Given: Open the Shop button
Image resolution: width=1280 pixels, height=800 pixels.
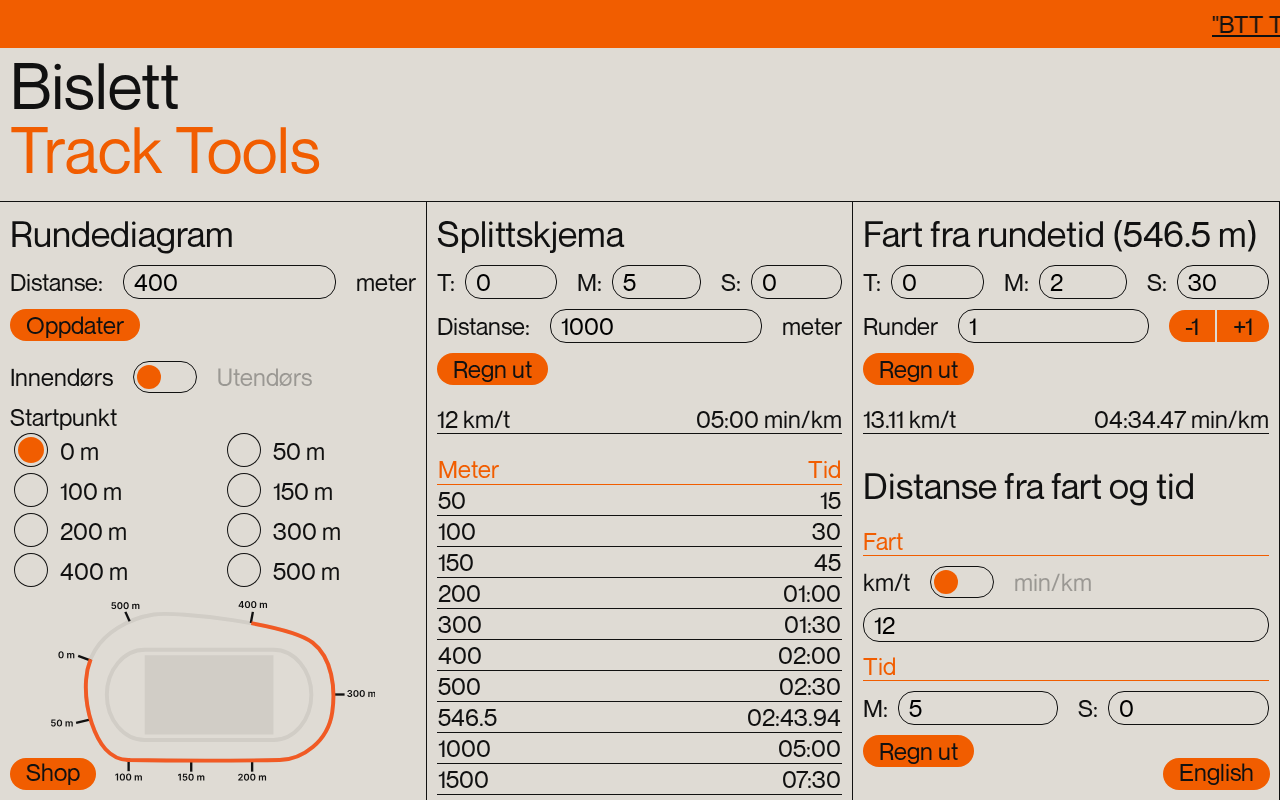Looking at the screenshot, I should pyautogui.click(x=53, y=773).
